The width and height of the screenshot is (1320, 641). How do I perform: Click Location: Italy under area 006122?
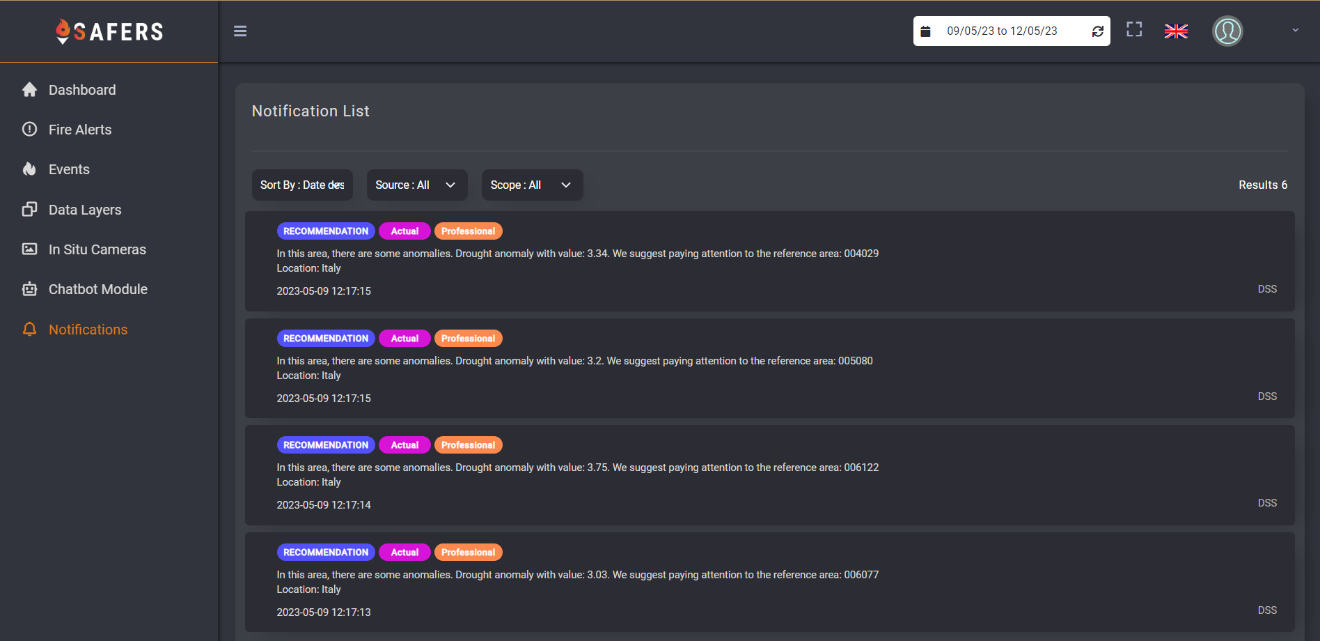point(309,483)
